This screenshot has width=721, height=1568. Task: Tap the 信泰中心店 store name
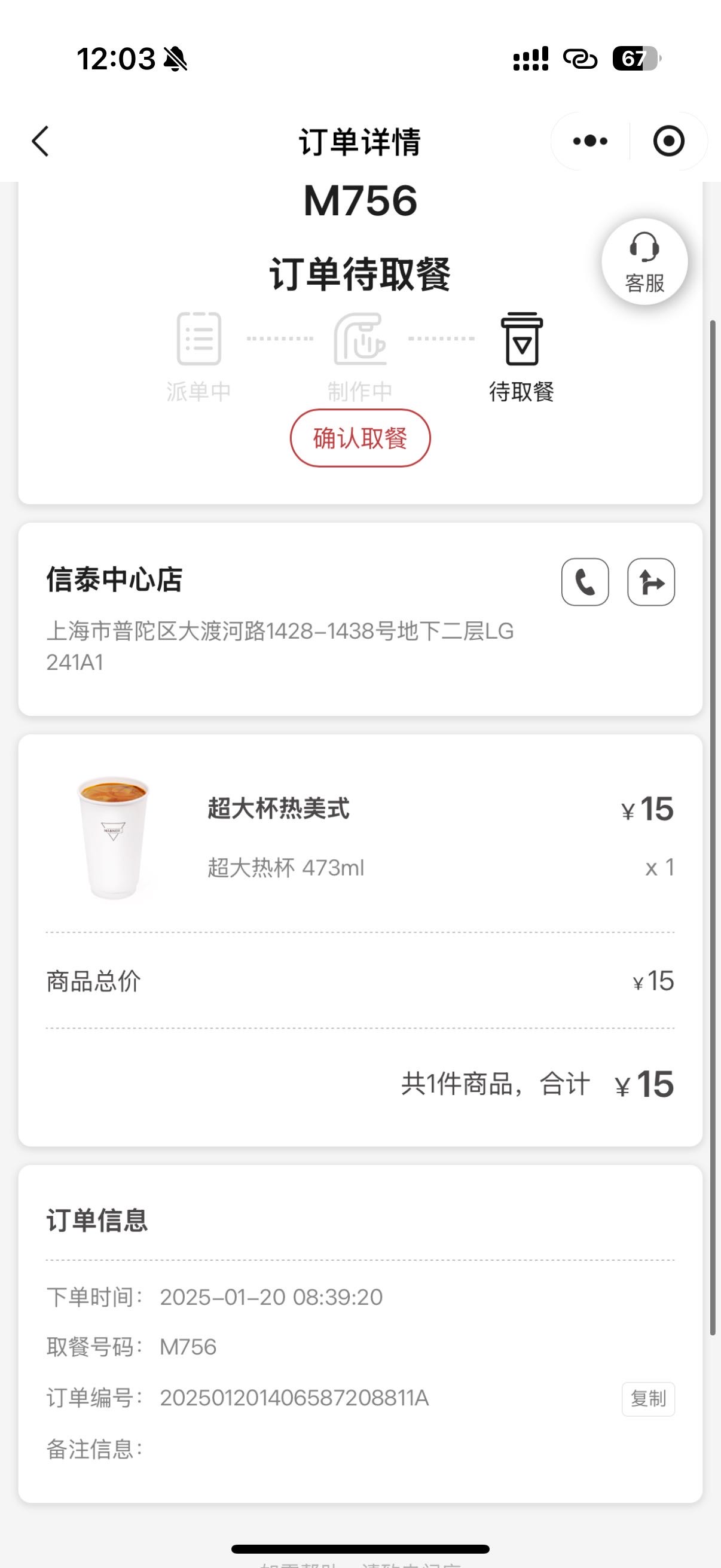coord(114,579)
